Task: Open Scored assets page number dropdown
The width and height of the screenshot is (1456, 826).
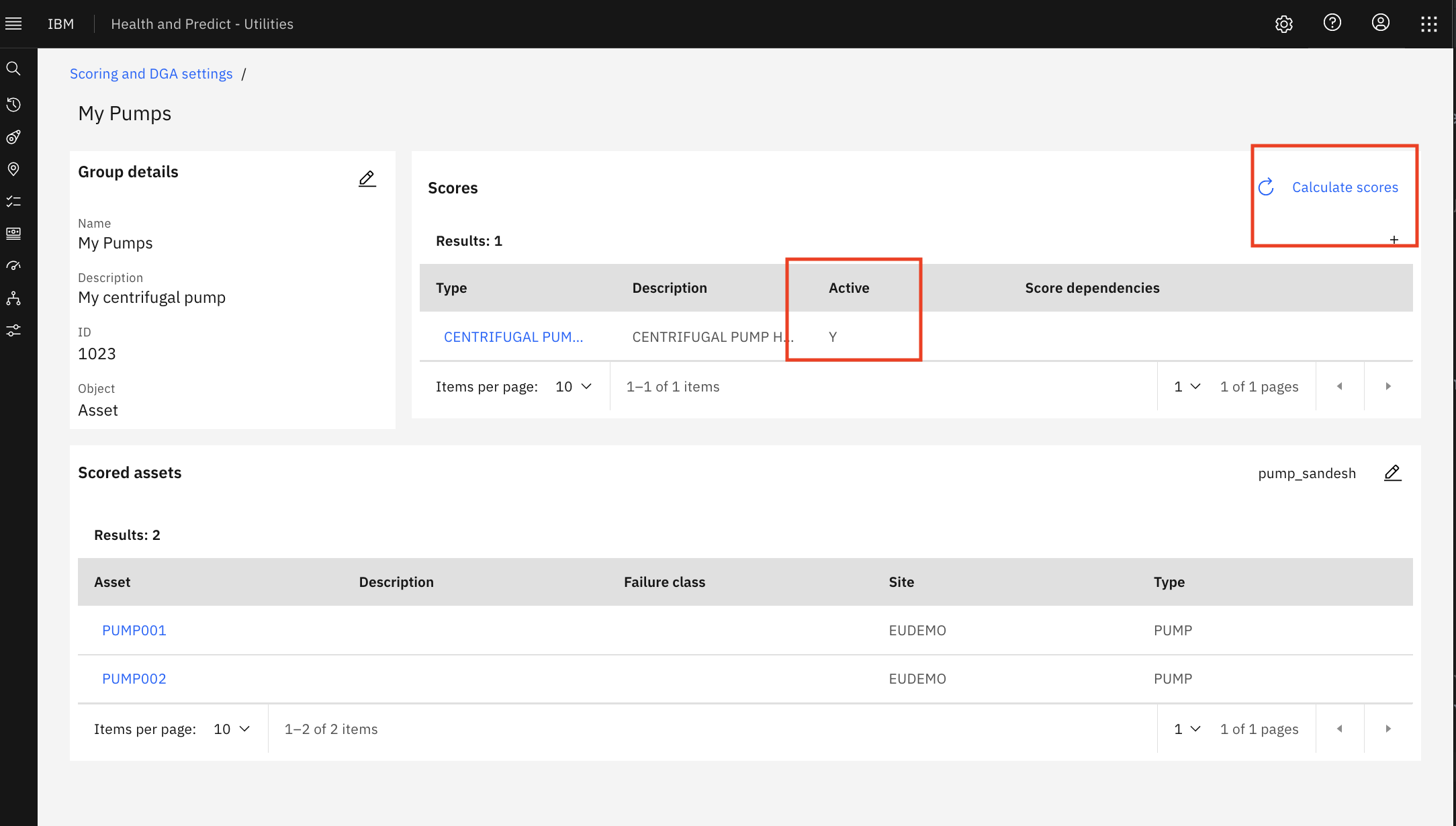Action: pos(1187,729)
